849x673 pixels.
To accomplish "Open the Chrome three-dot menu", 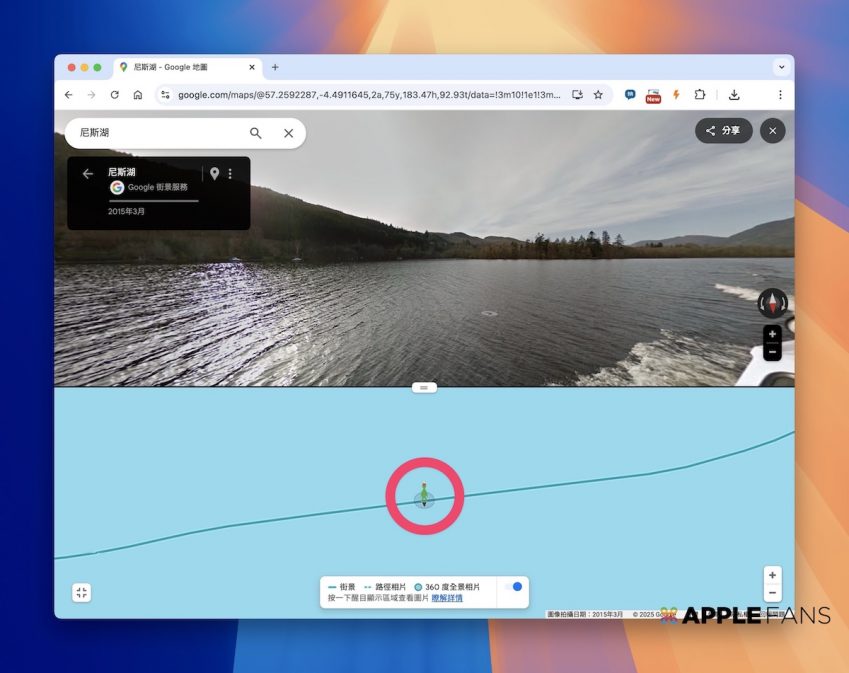I will click(780, 95).
